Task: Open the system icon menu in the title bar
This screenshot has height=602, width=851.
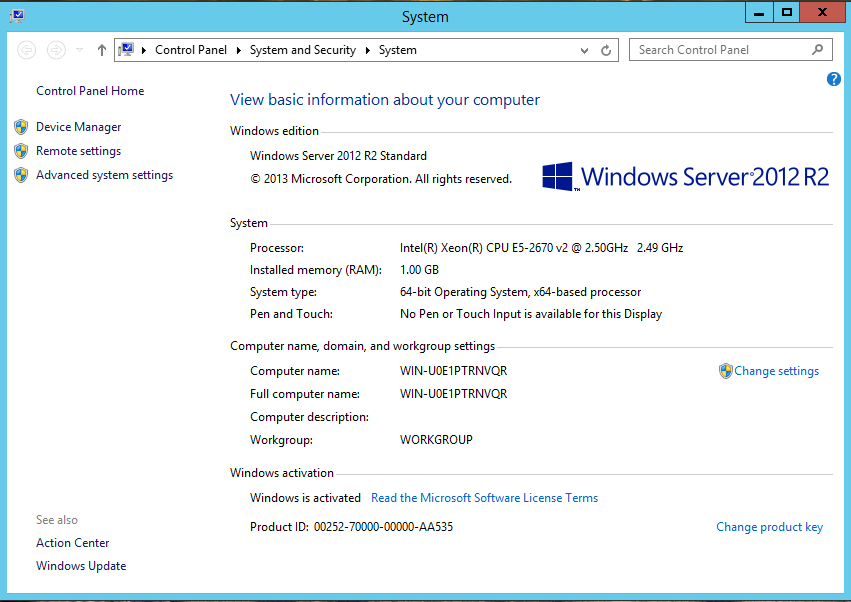Action: pos(17,16)
